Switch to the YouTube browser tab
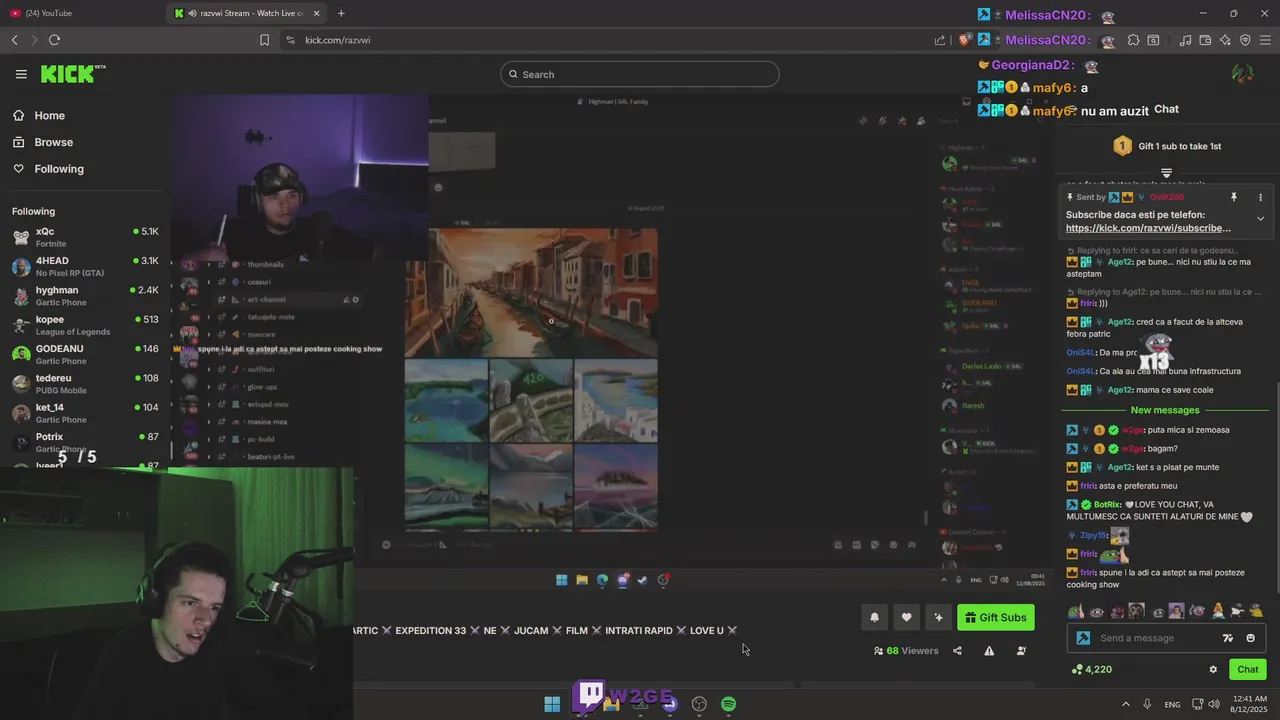The height and width of the screenshot is (720, 1280). (80, 13)
